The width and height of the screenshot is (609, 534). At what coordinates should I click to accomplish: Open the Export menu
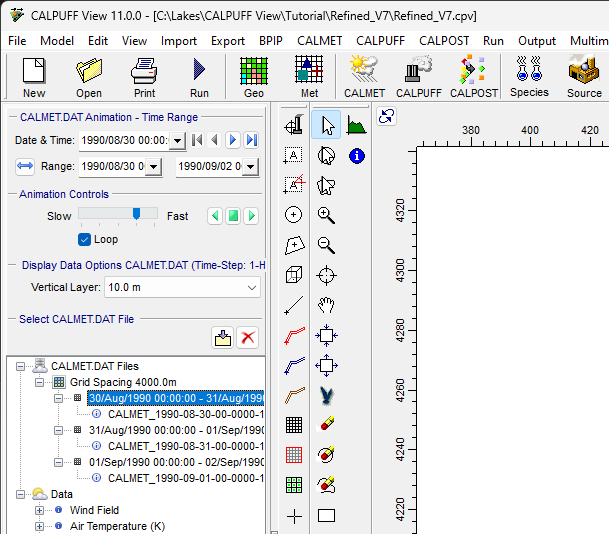[x=228, y=41]
